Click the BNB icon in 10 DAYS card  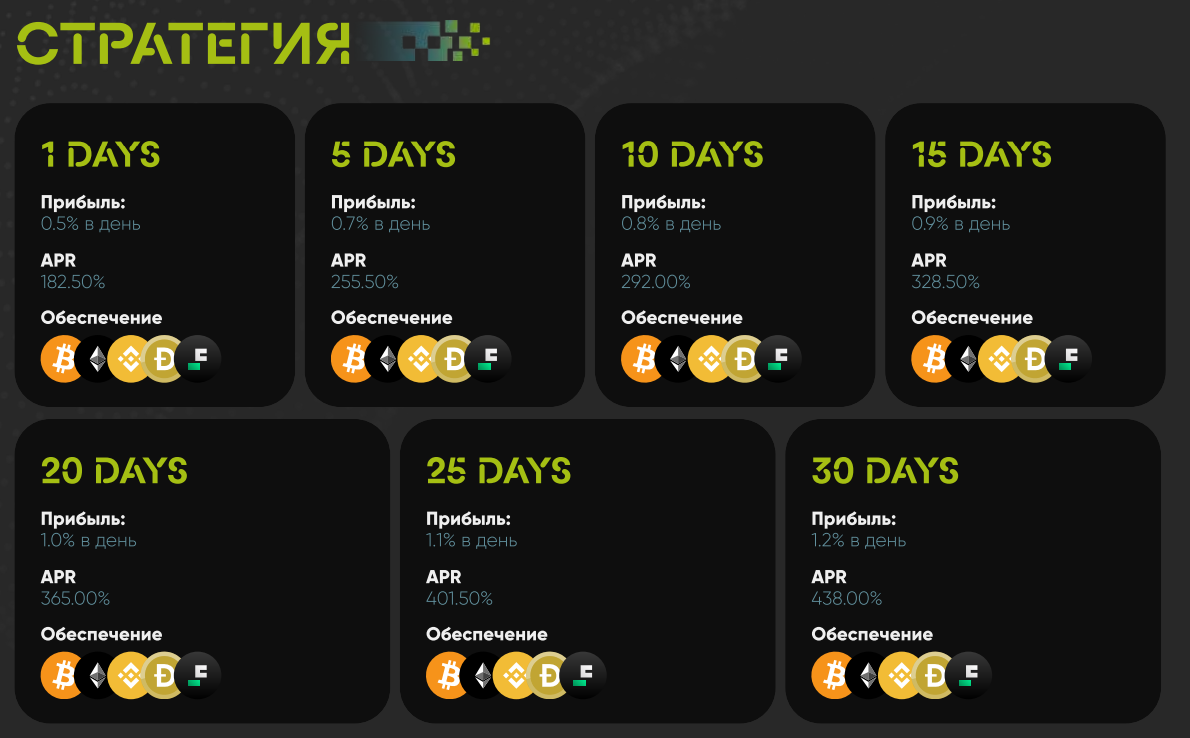click(711, 359)
